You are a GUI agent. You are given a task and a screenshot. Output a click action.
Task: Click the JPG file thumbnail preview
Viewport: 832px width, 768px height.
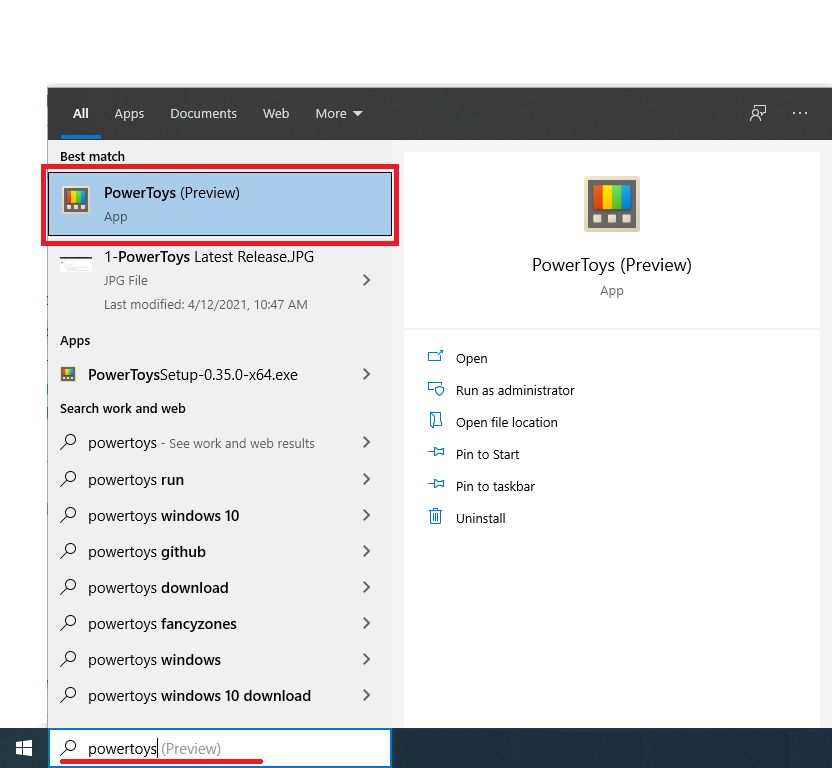click(x=76, y=264)
